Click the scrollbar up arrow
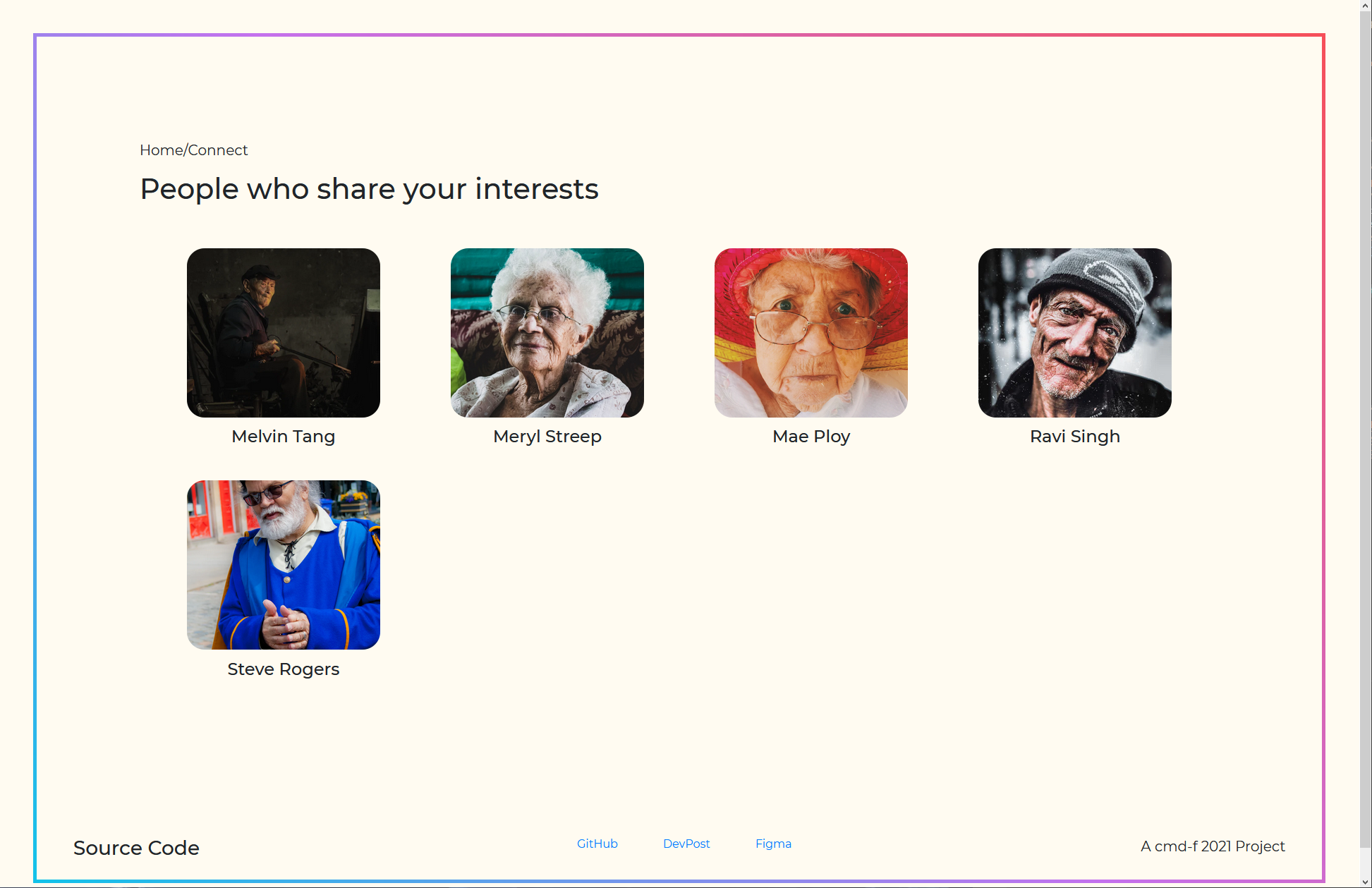The image size is (1372, 888). [1366, 6]
